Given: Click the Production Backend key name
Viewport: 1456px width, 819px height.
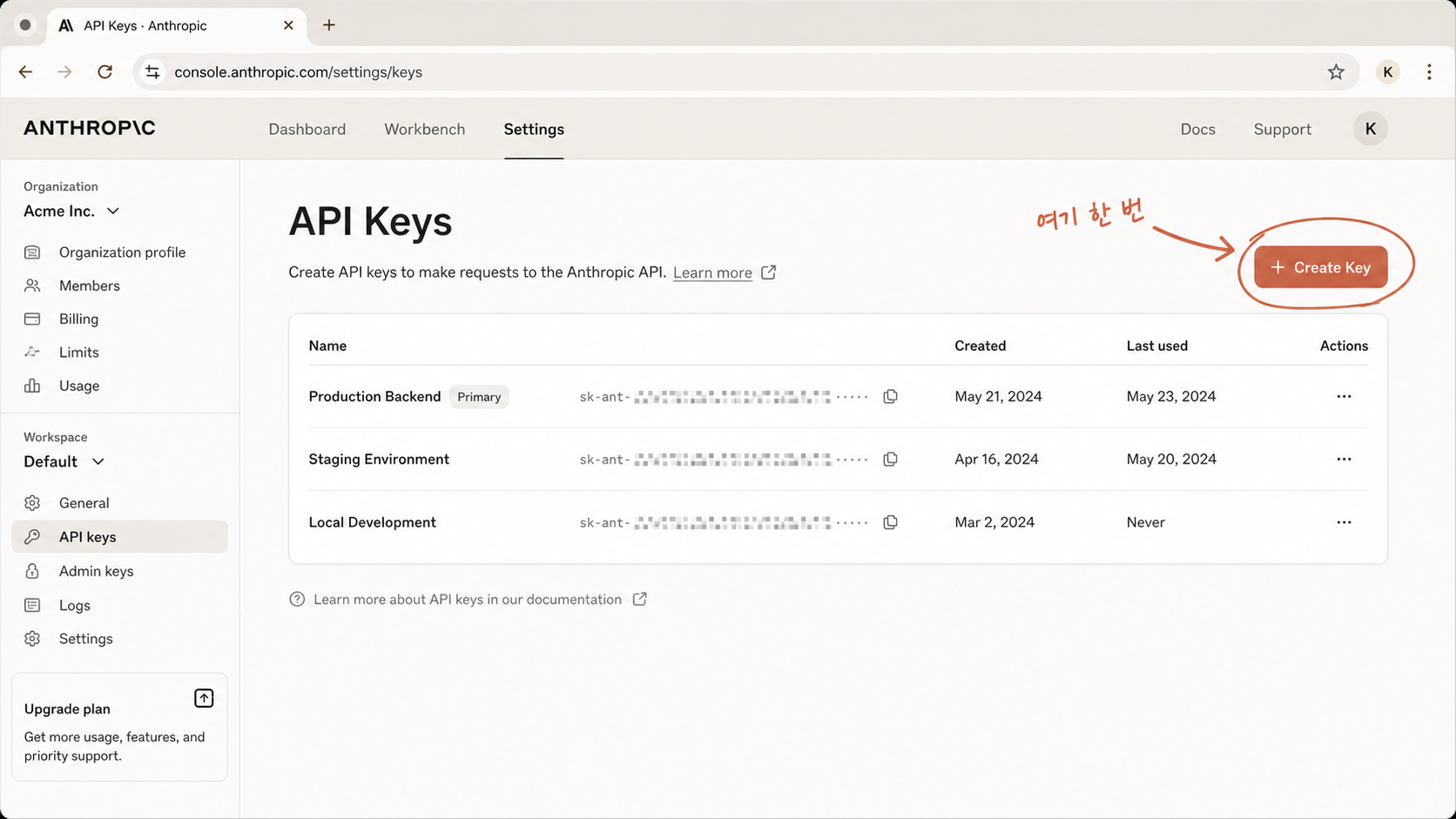Looking at the screenshot, I should pos(374,396).
